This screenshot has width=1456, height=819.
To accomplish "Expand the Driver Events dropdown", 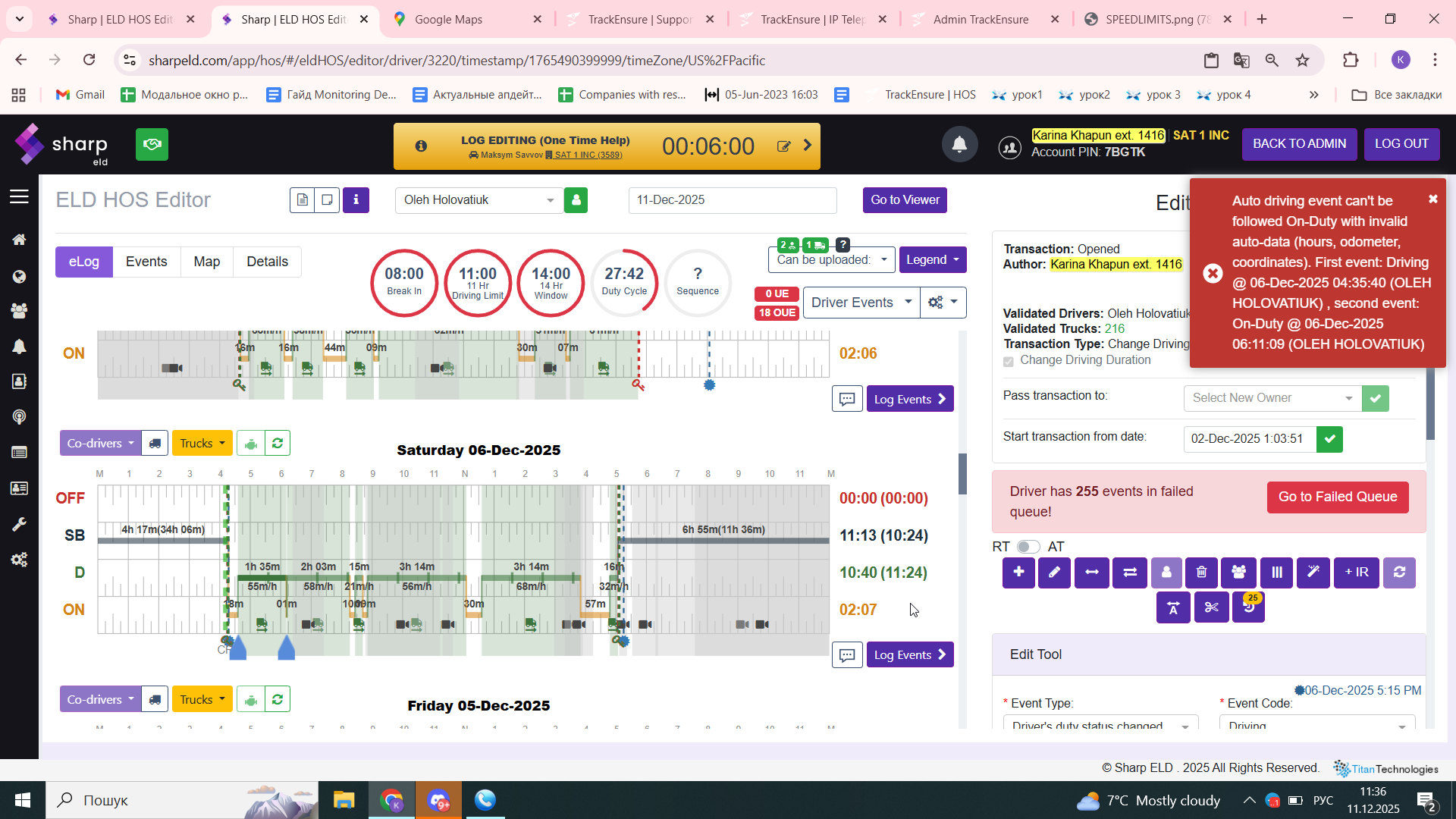I will tap(861, 303).
